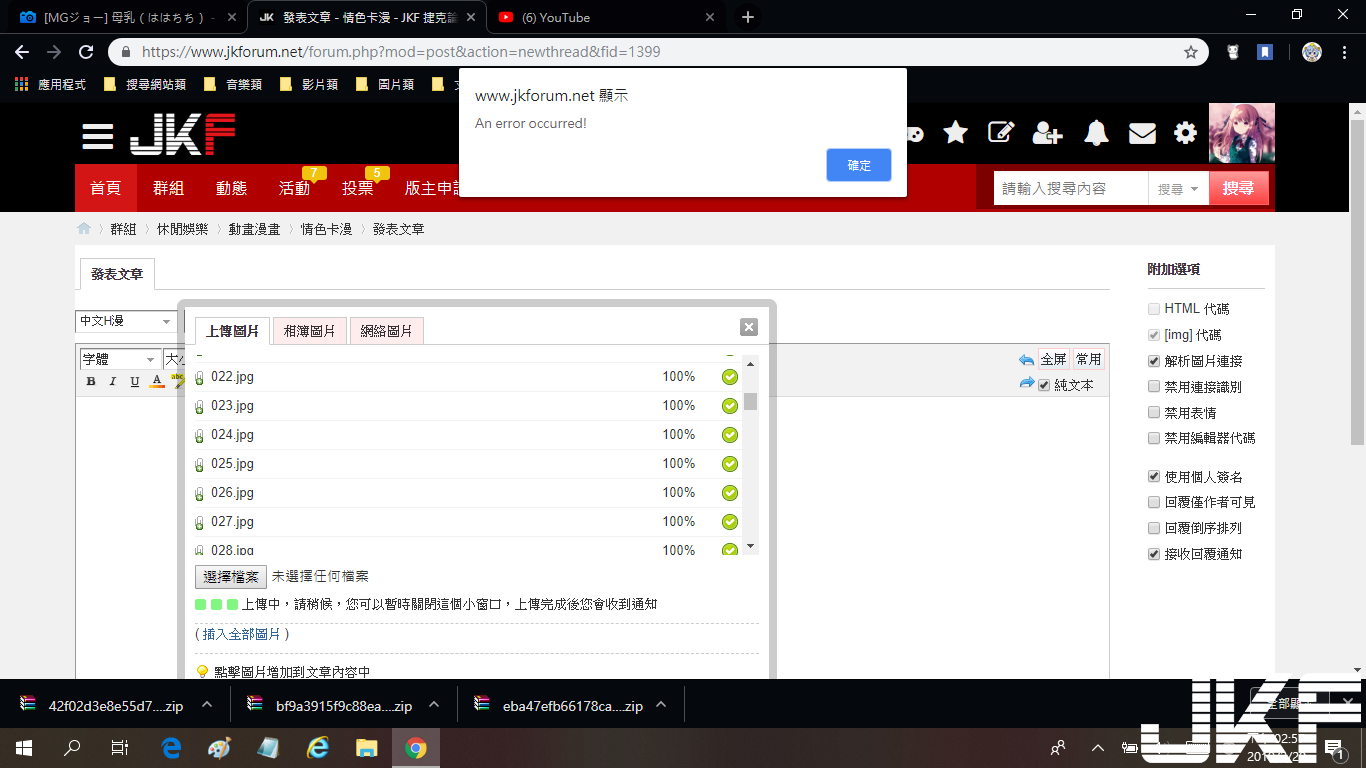Open the JKF hamburger menu

click(98, 137)
